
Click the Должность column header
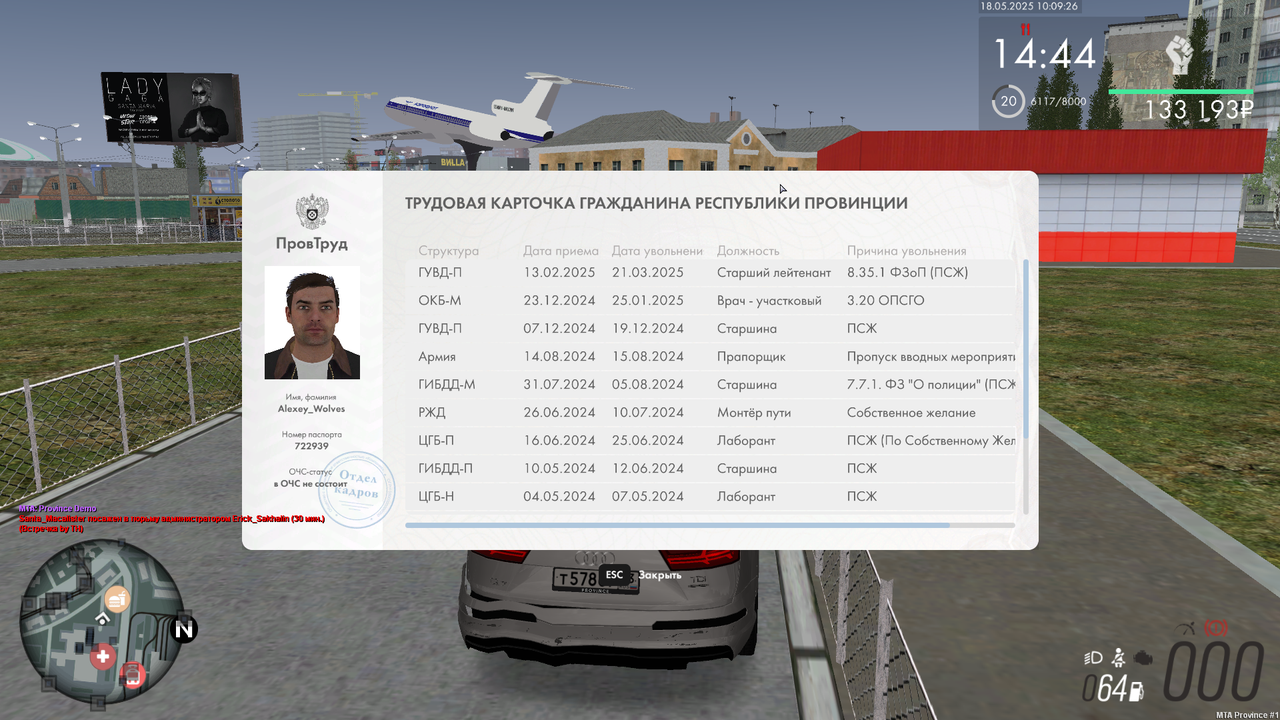click(x=748, y=251)
